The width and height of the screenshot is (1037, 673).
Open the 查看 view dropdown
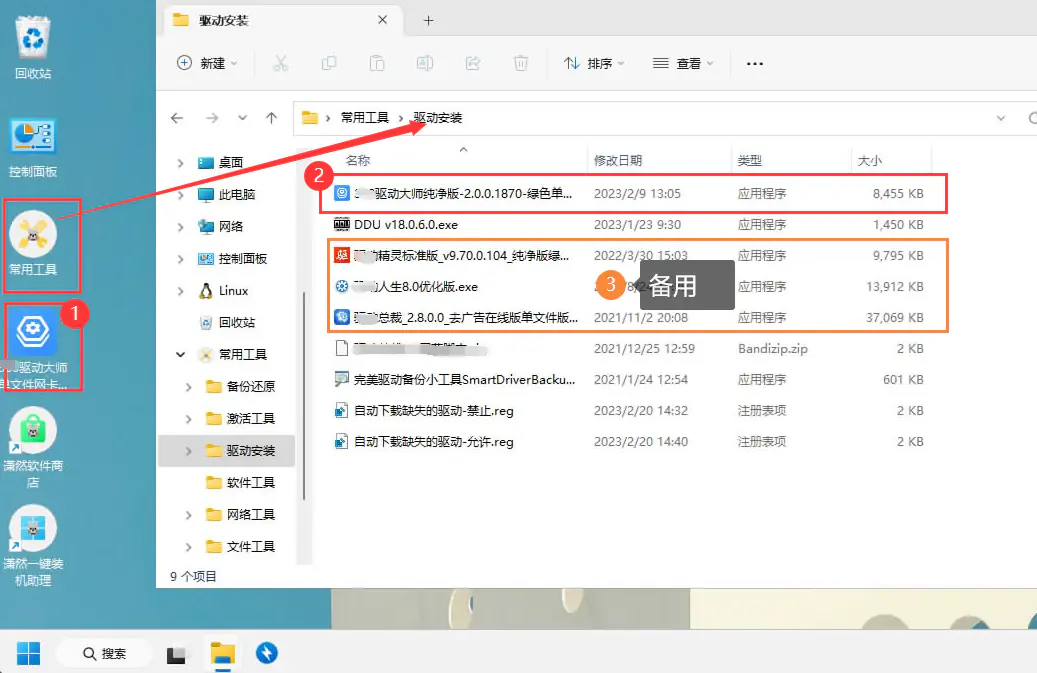683,63
